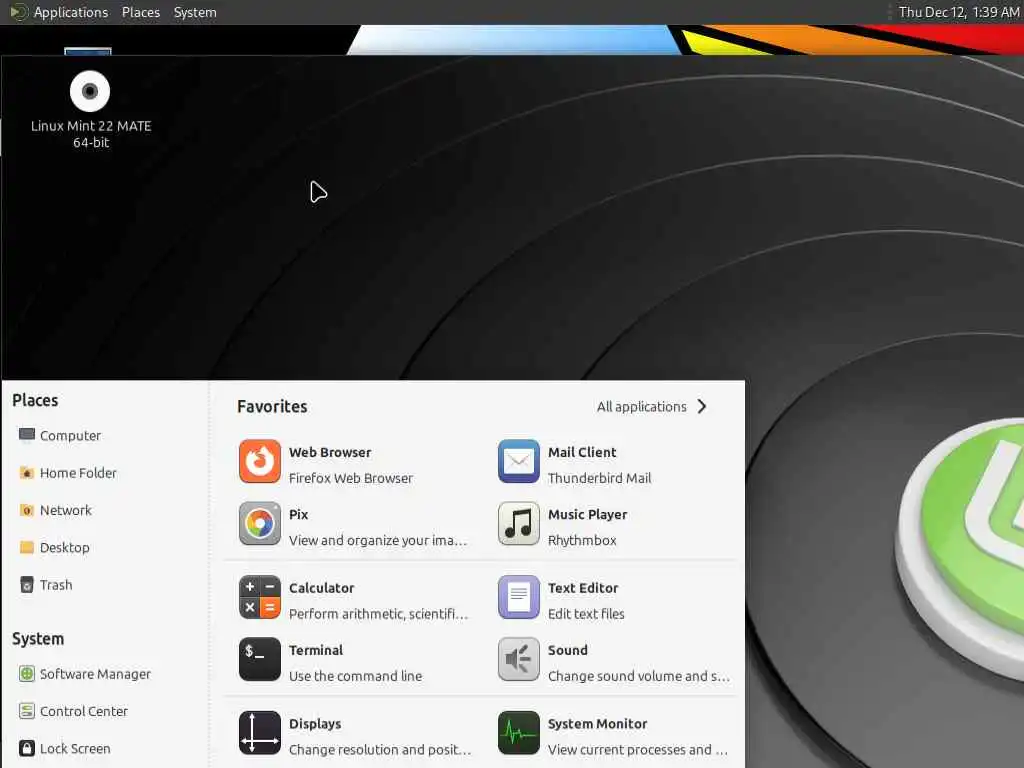Image resolution: width=1024 pixels, height=768 pixels.
Task: Click the 'System' heading in the menu
Action: tap(38, 639)
